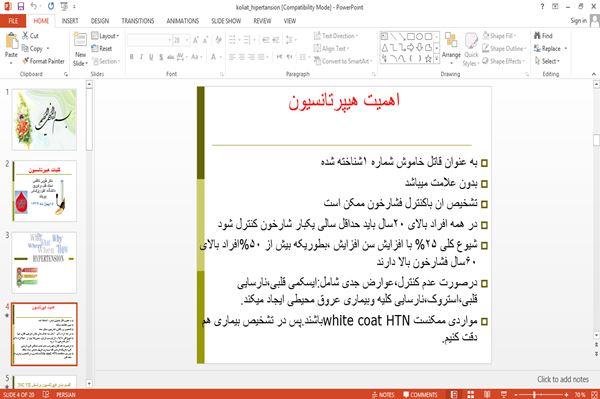The image size is (600, 399).
Task: Click the zoom slider in status bar
Action: pos(540,394)
